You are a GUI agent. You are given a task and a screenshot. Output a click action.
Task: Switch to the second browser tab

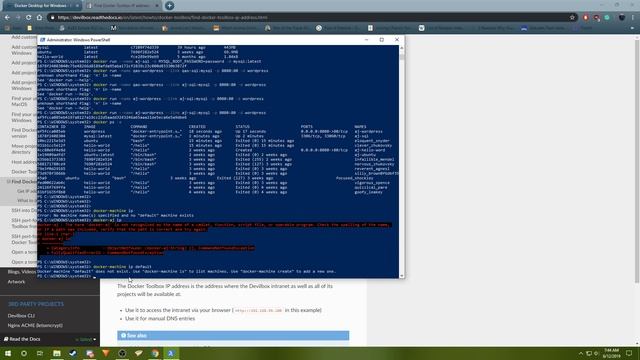[121, 6]
